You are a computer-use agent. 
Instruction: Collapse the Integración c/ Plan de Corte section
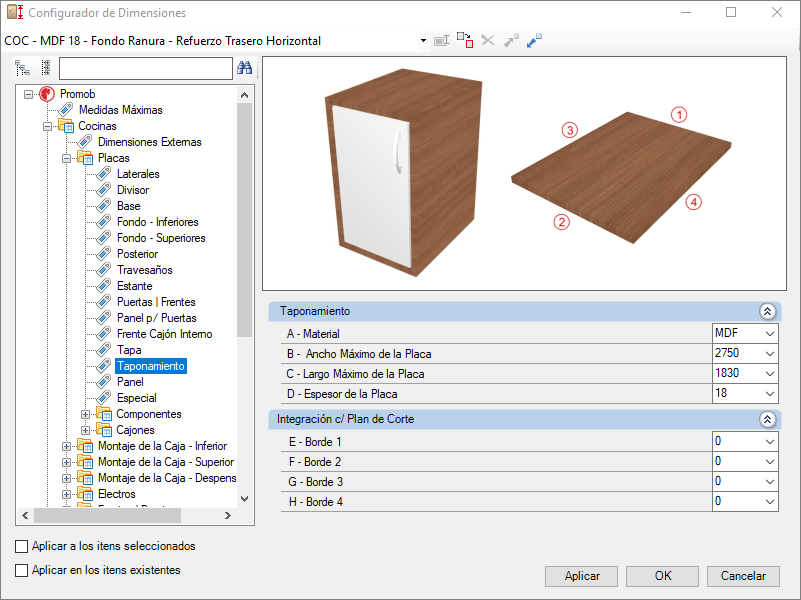tap(767, 420)
